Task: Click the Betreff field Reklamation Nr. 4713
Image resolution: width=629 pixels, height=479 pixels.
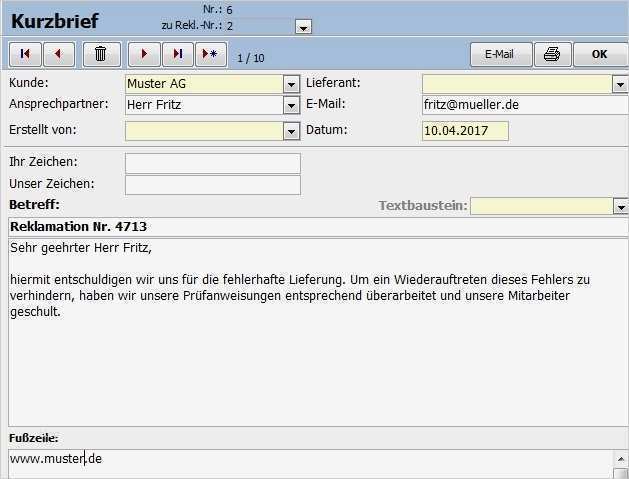Action: [318, 227]
